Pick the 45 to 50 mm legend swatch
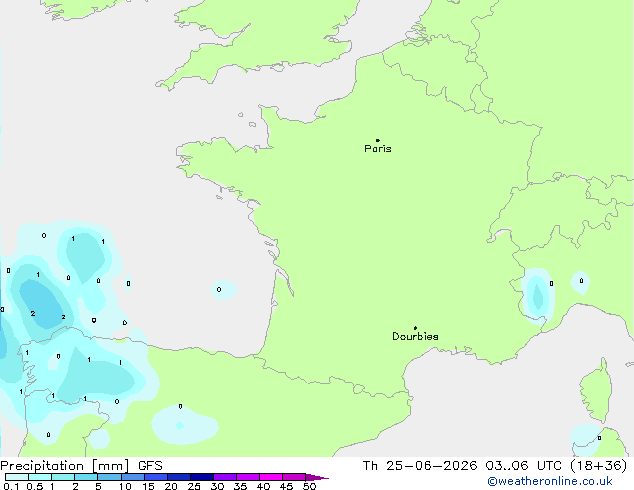The height and width of the screenshot is (490, 634). [294, 477]
